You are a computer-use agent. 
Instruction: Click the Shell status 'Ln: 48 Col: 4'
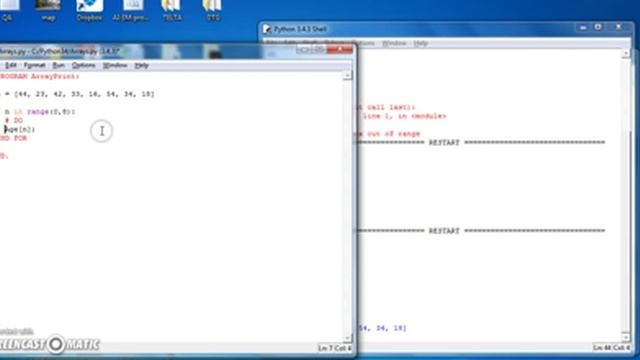click(611, 348)
